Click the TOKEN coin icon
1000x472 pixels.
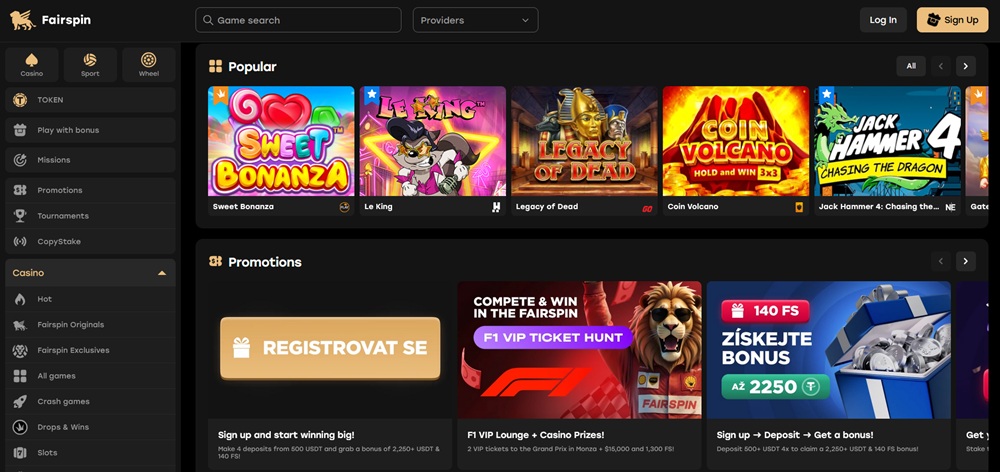point(20,100)
